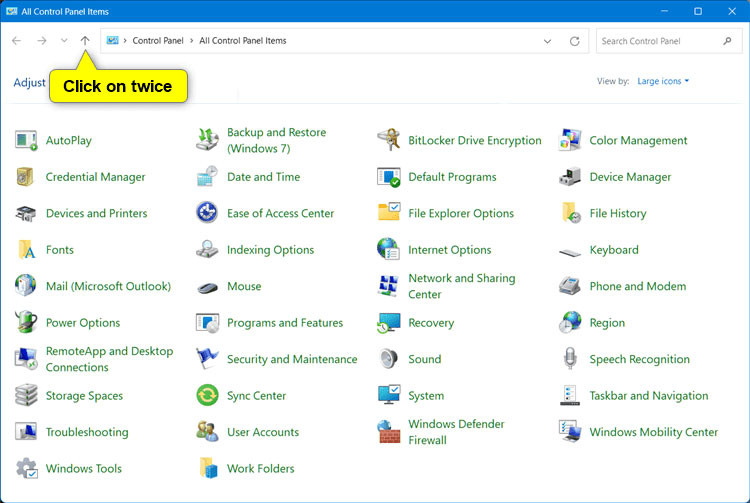The height and width of the screenshot is (503, 750).
Task: Expand the View by Large icons dropdown
Action: click(663, 81)
